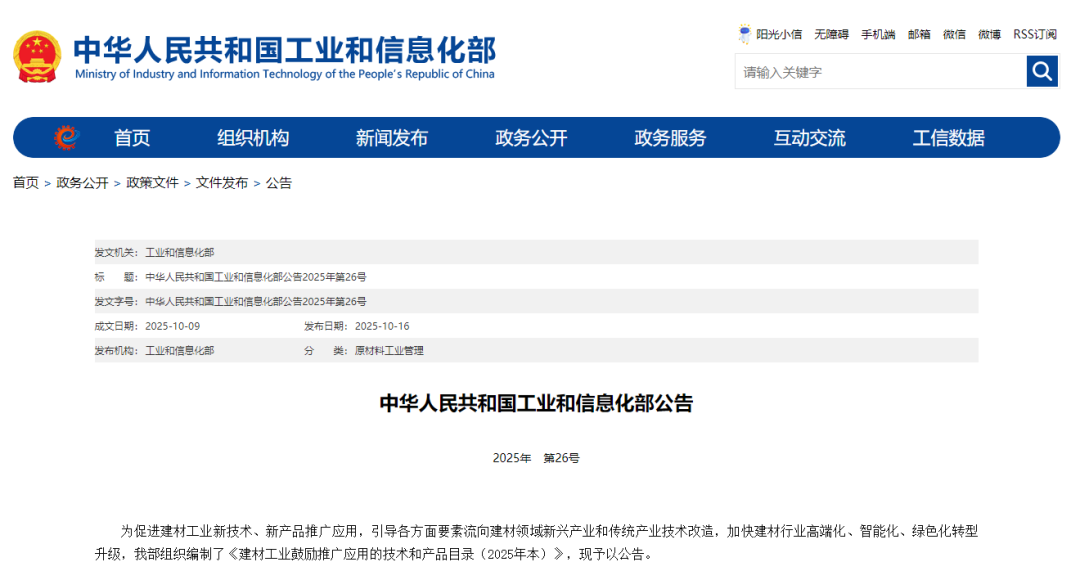The height and width of the screenshot is (562, 1080).
Task: Click the RSS订阅 link
Action: [x=1034, y=34]
